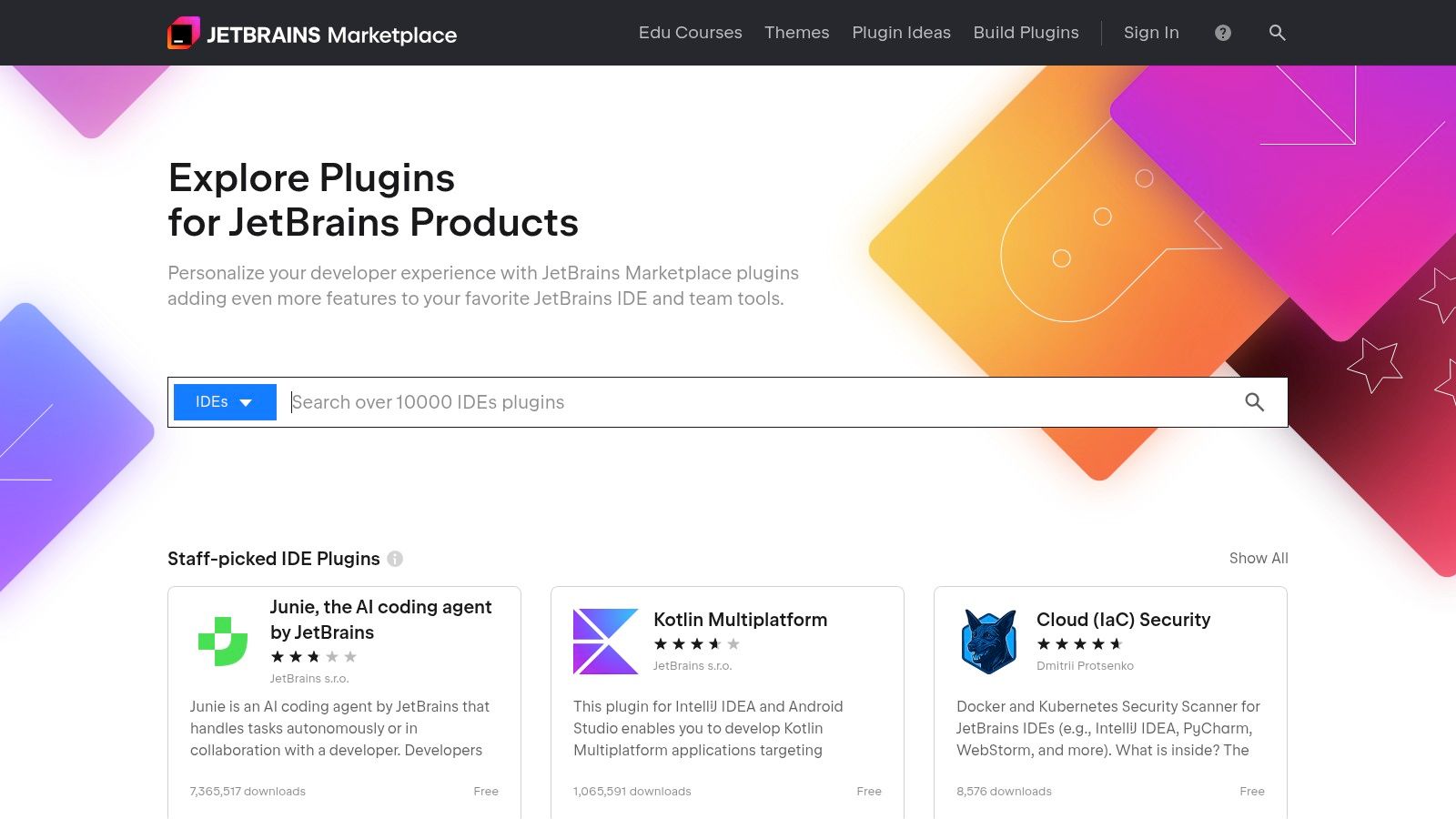
Task: Open the help question-mark icon
Action: point(1222,33)
